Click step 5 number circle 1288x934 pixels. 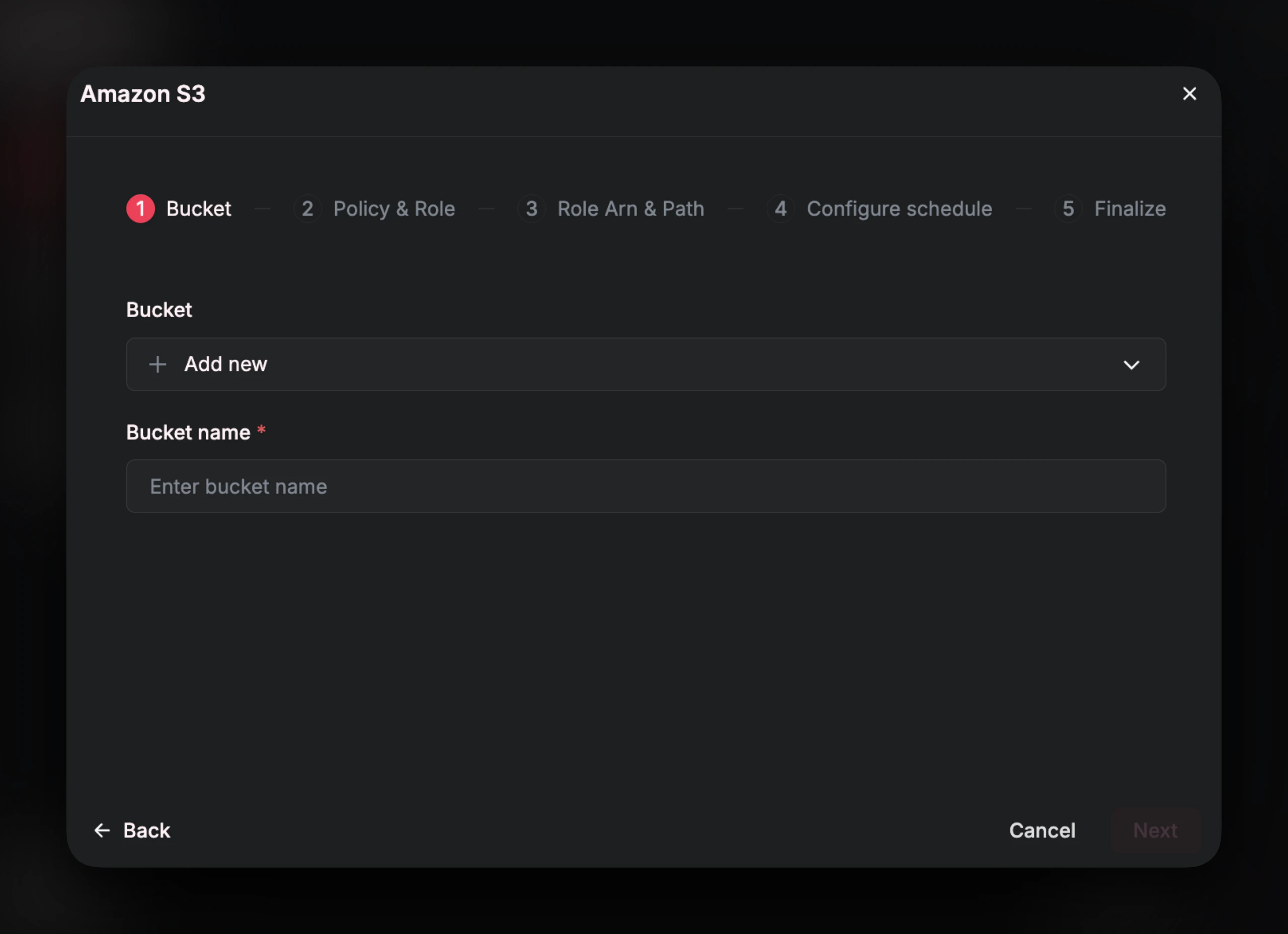1068,208
